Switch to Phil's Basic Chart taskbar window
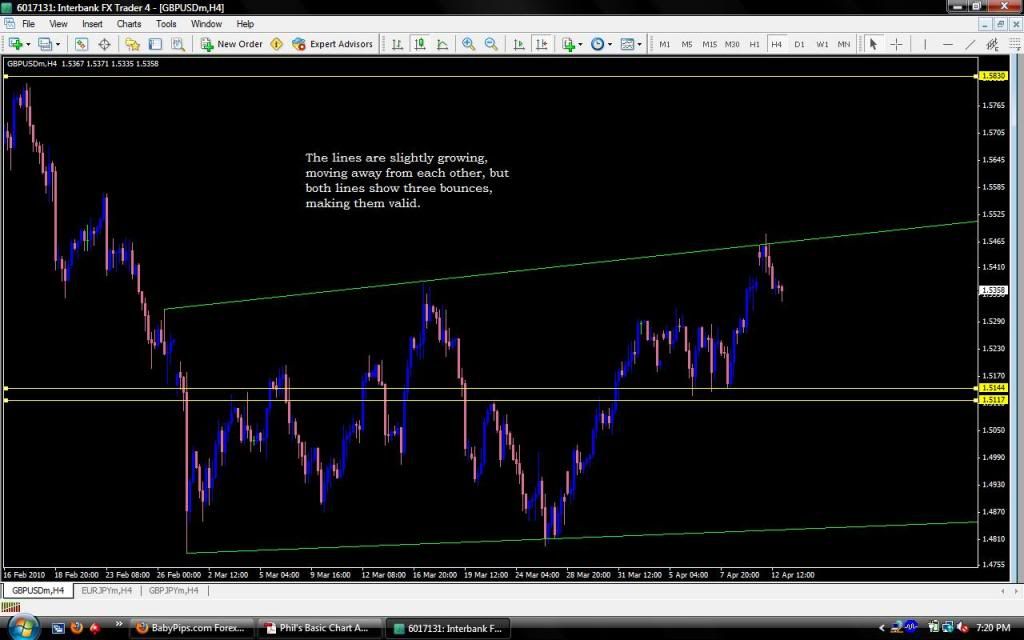 (x=317, y=628)
